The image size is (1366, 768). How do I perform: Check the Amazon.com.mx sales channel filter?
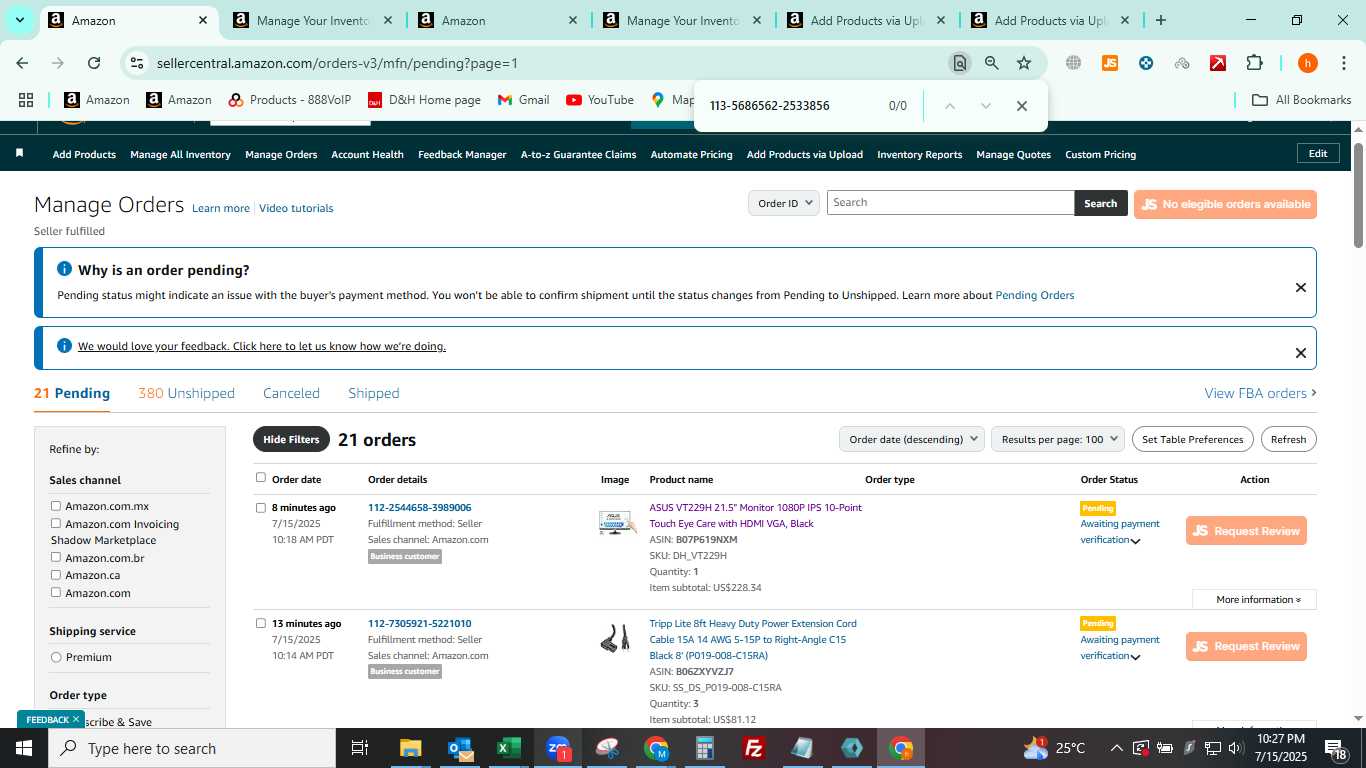pyautogui.click(x=56, y=506)
